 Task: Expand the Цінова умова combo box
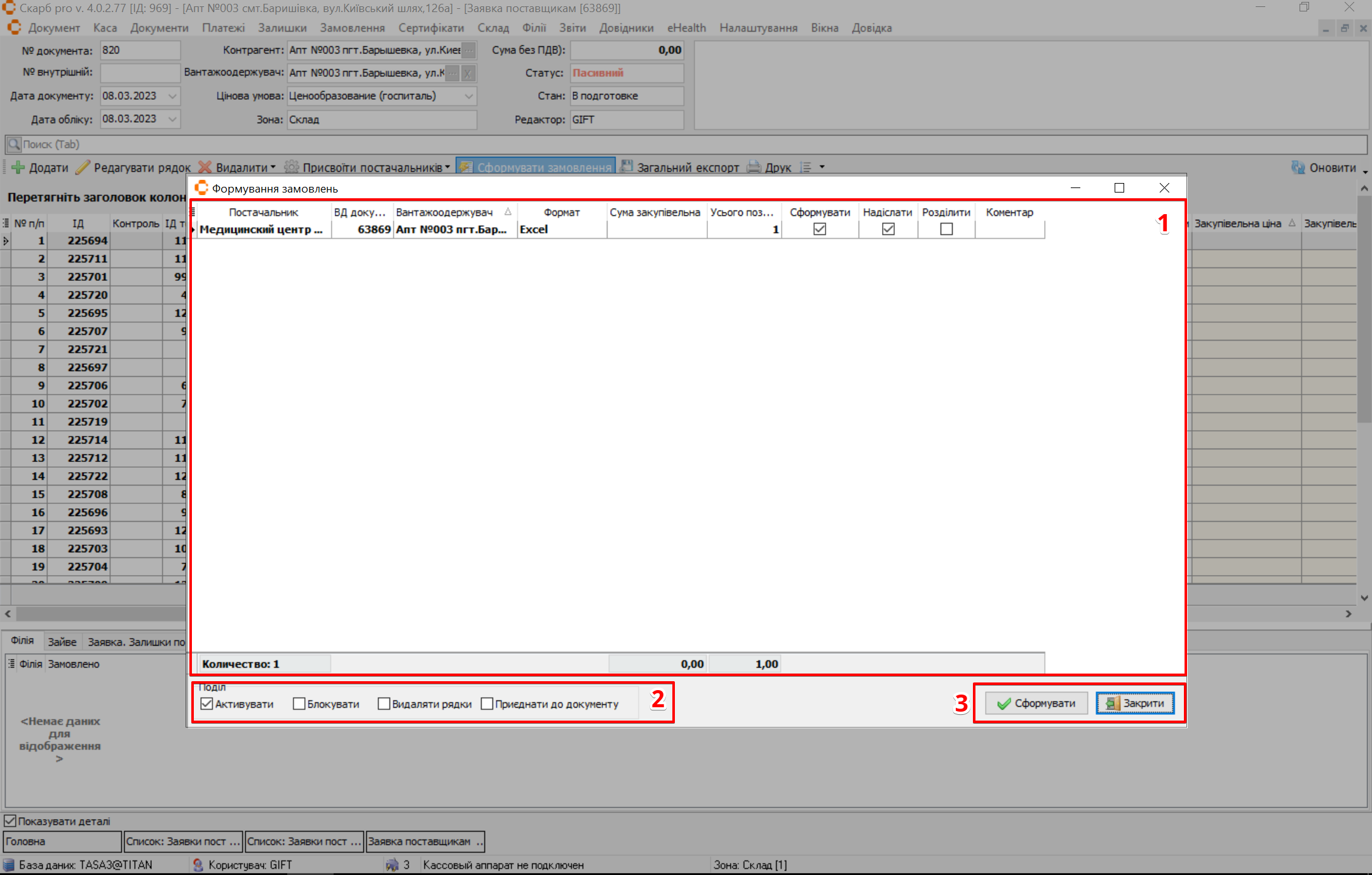click(468, 96)
